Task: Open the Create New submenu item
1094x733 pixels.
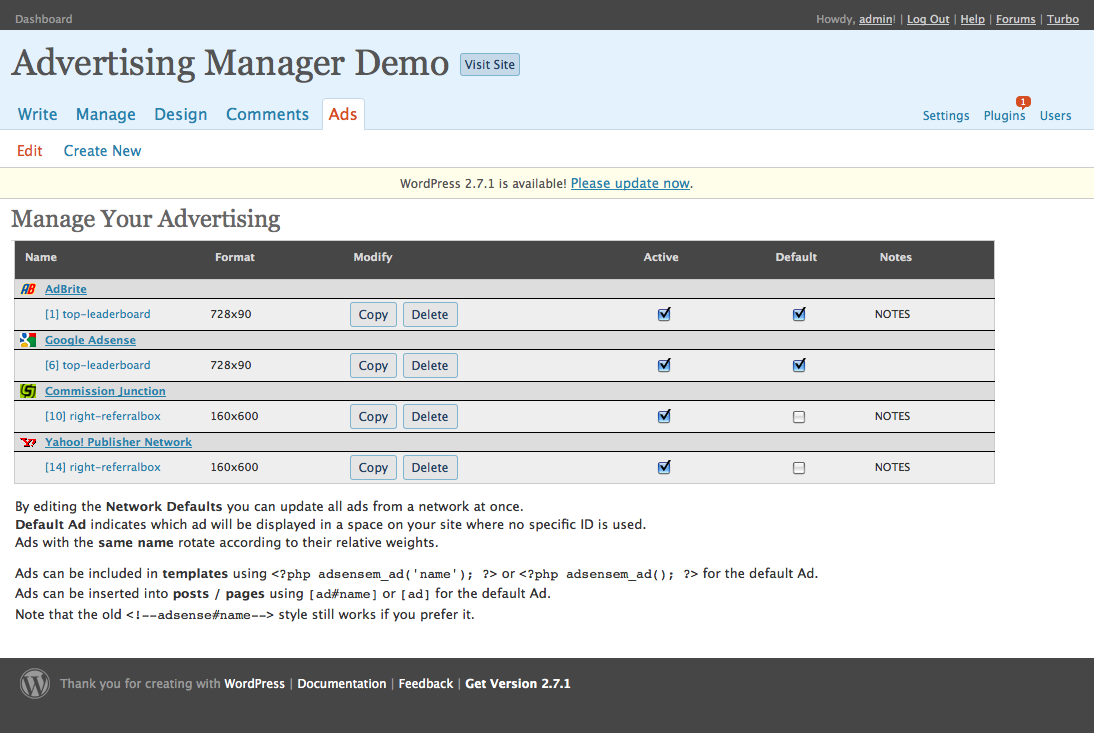Action: coord(103,151)
